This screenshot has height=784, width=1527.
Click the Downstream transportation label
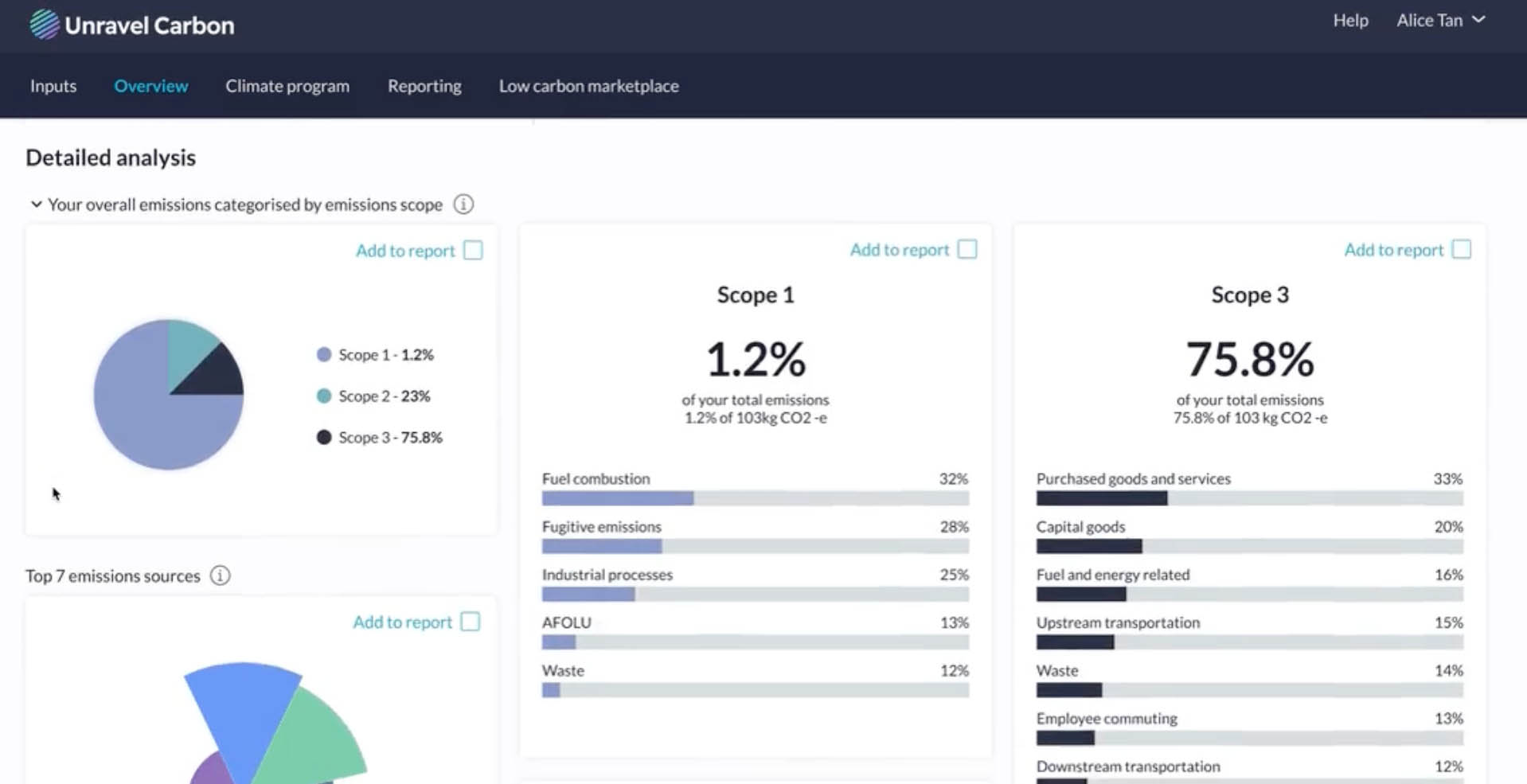click(x=1128, y=766)
